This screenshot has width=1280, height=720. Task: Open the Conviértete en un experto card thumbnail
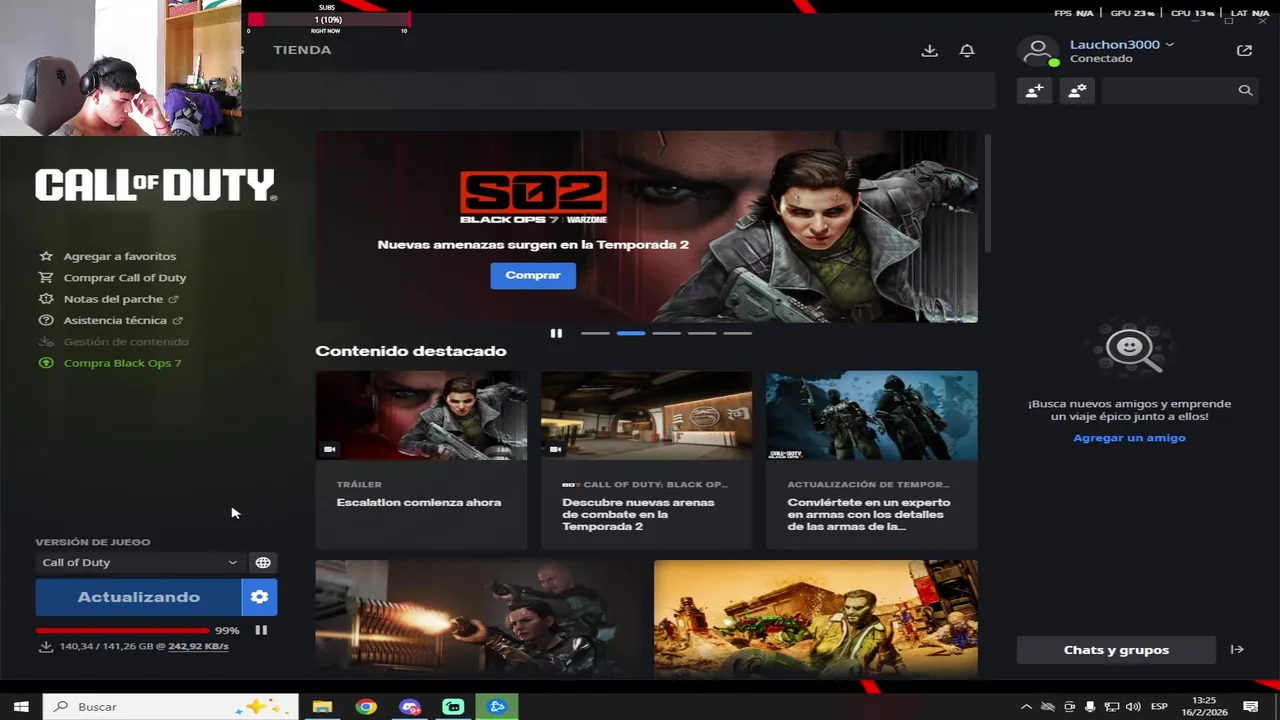872,416
